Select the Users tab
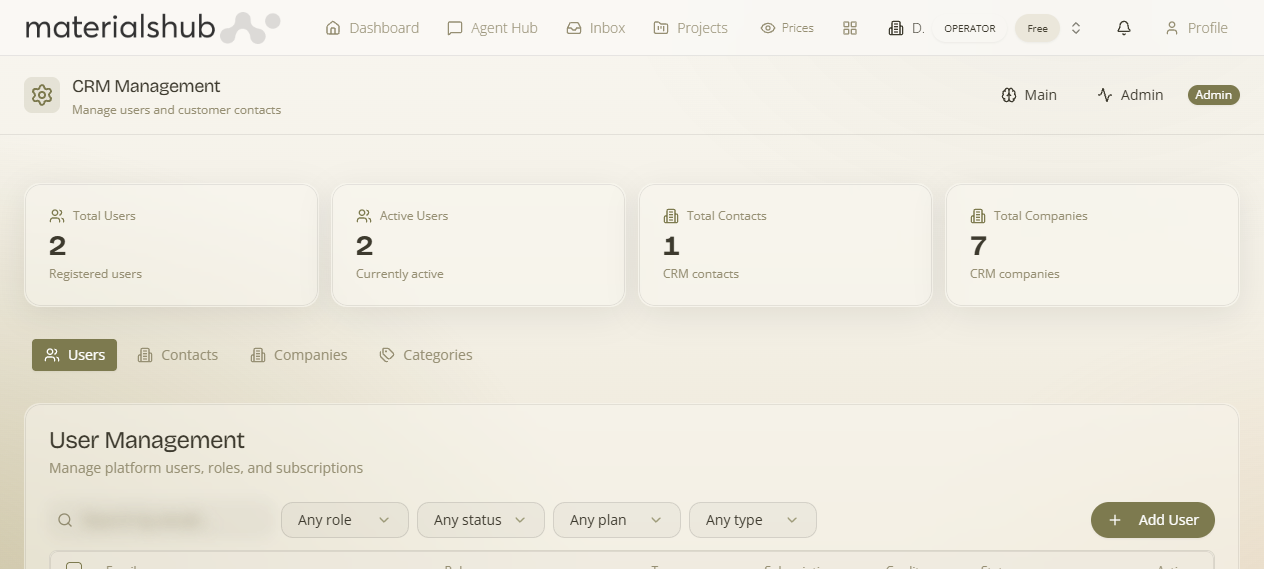 coord(74,355)
